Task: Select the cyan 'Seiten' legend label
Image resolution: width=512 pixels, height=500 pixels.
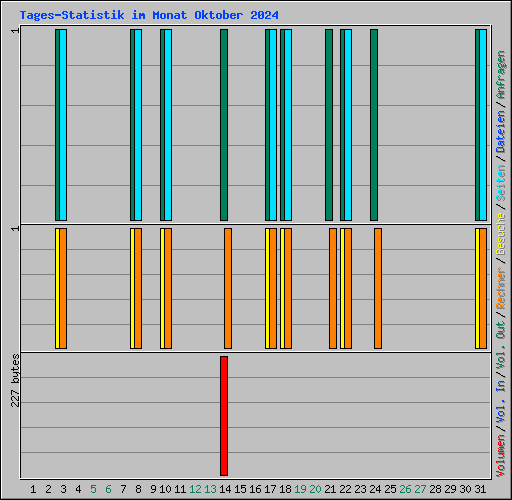Action: (501, 183)
